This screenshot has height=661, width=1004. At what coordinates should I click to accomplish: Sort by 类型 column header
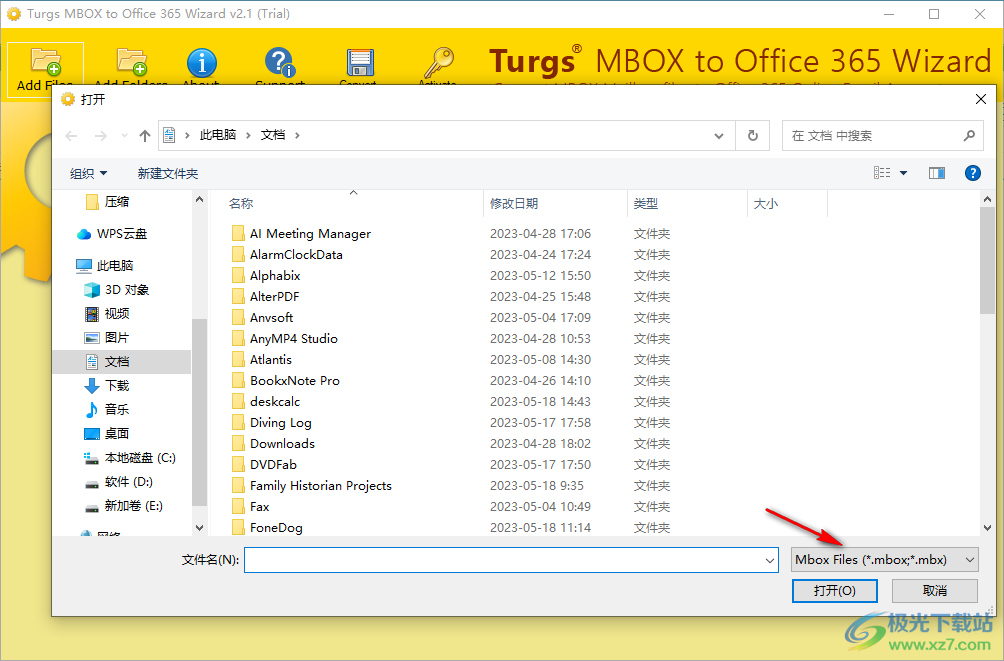(x=645, y=204)
